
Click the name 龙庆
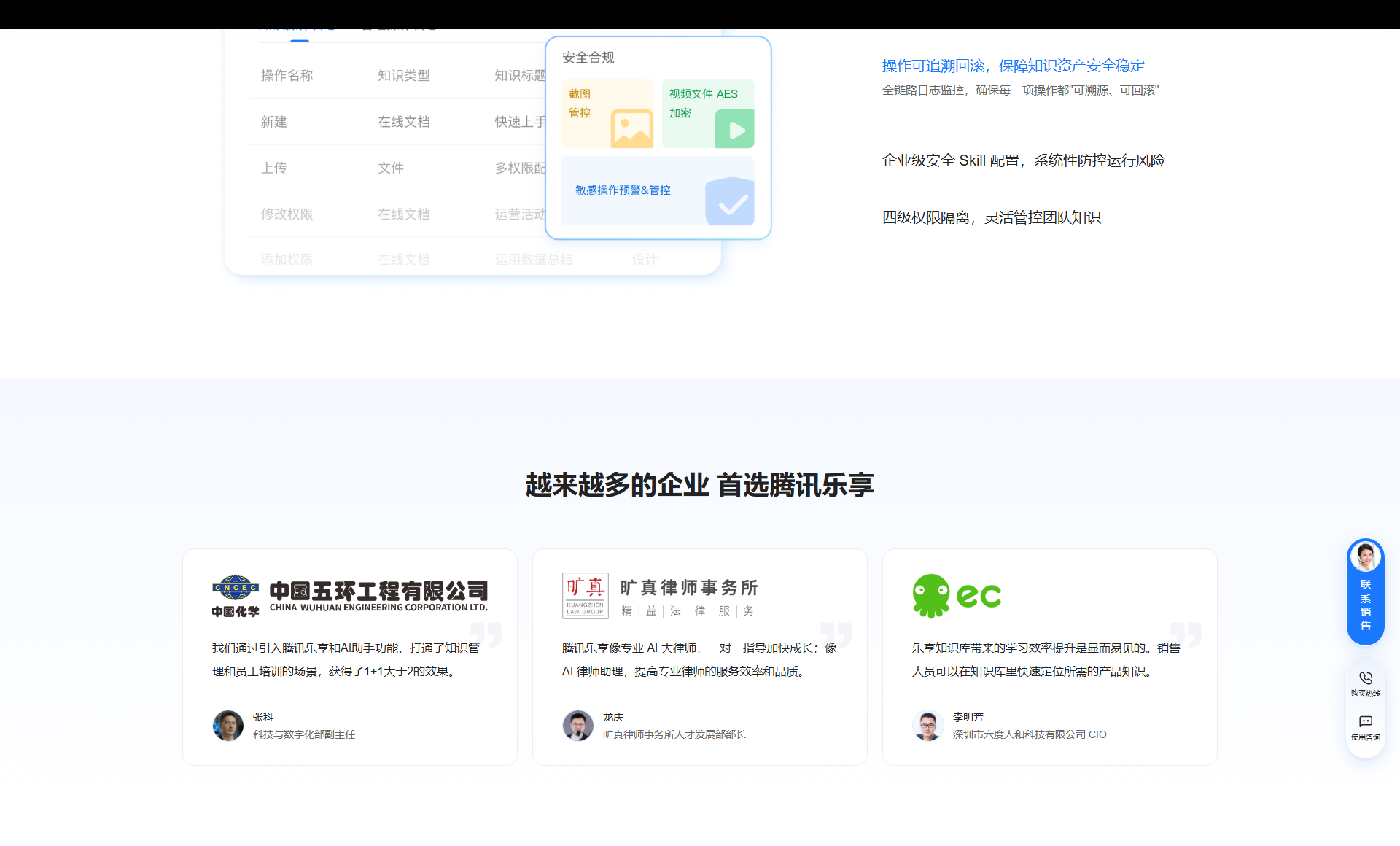[x=613, y=717]
